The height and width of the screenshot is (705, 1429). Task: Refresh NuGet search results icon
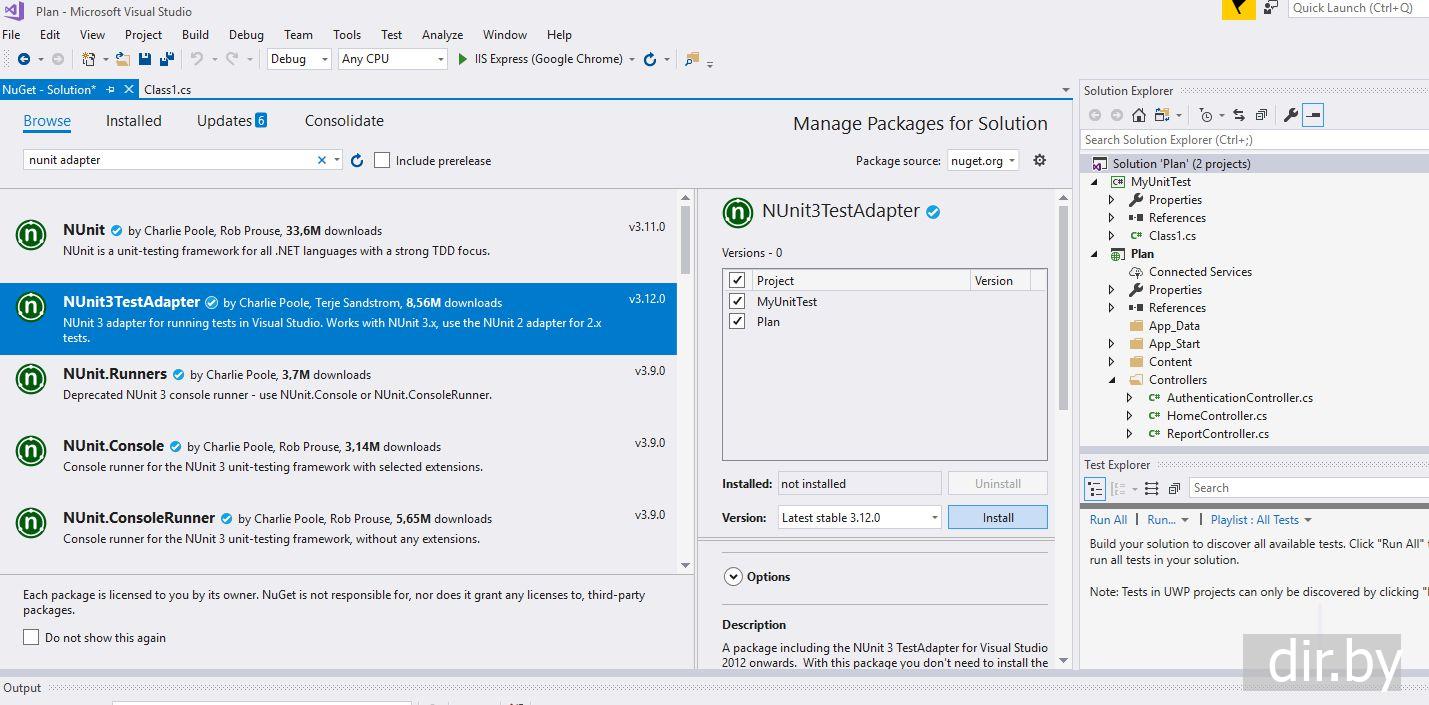click(x=357, y=160)
